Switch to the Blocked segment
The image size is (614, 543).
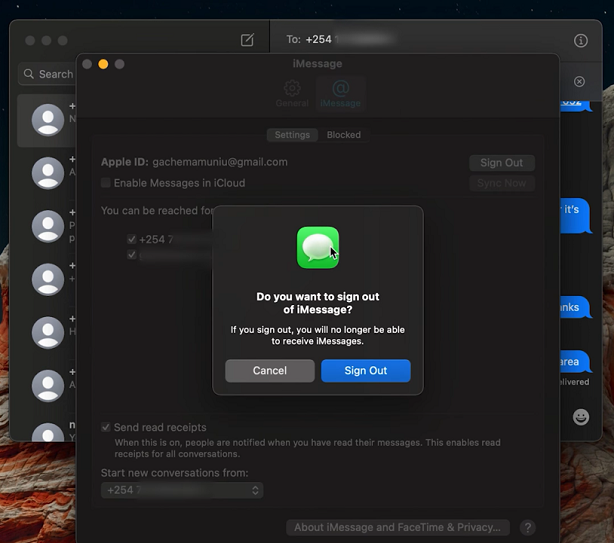pyautogui.click(x=344, y=135)
